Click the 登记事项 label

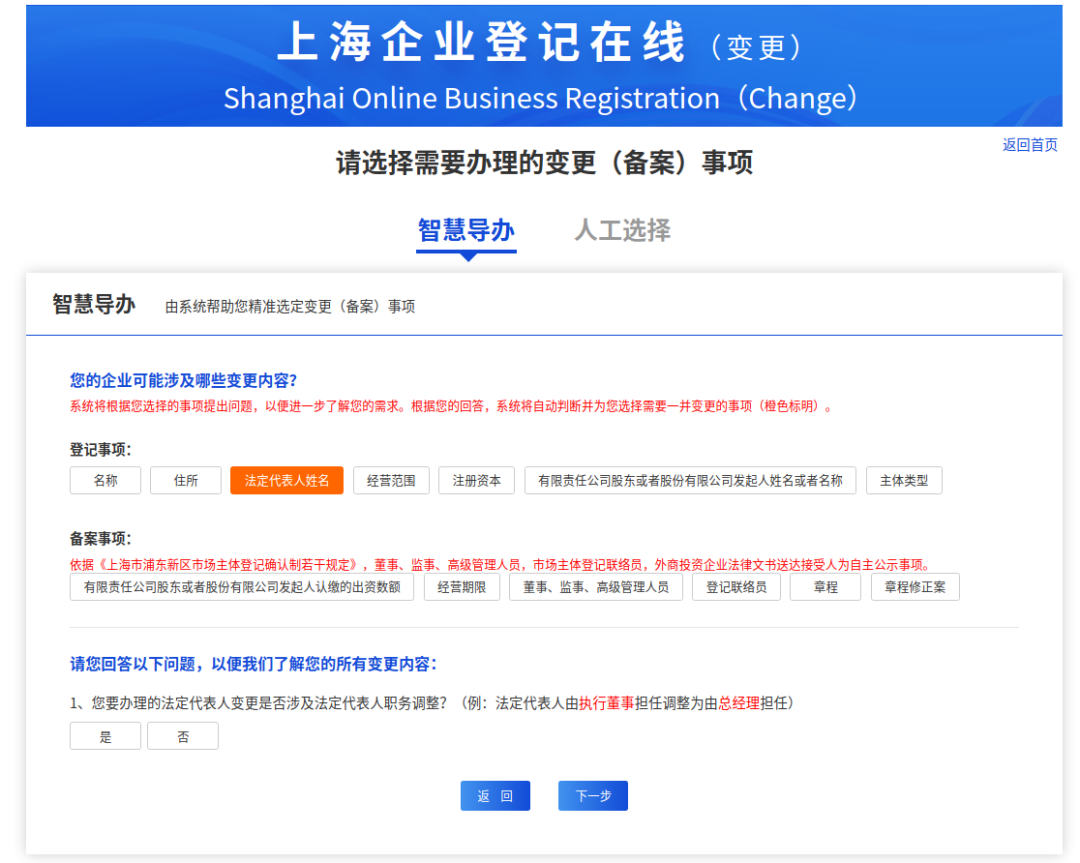(101, 450)
